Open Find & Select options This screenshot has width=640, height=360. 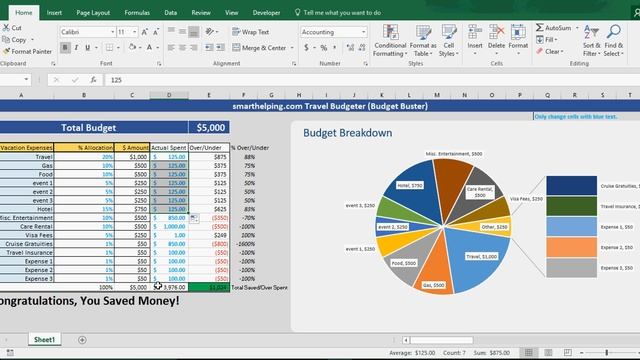point(613,40)
